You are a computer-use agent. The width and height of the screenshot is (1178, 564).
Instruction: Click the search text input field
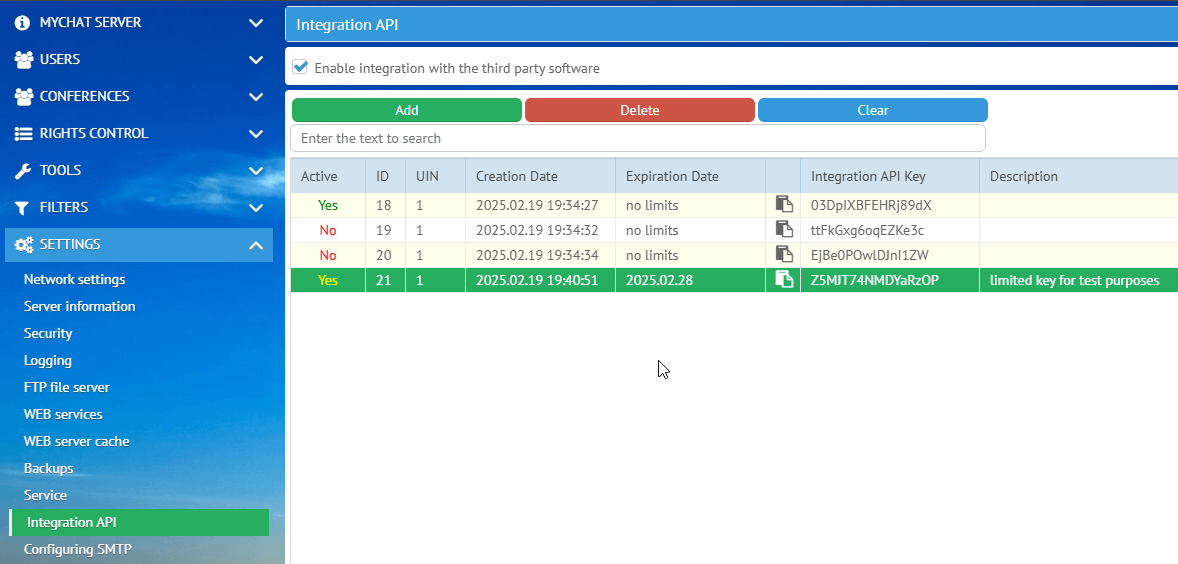click(x=637, y=138)
